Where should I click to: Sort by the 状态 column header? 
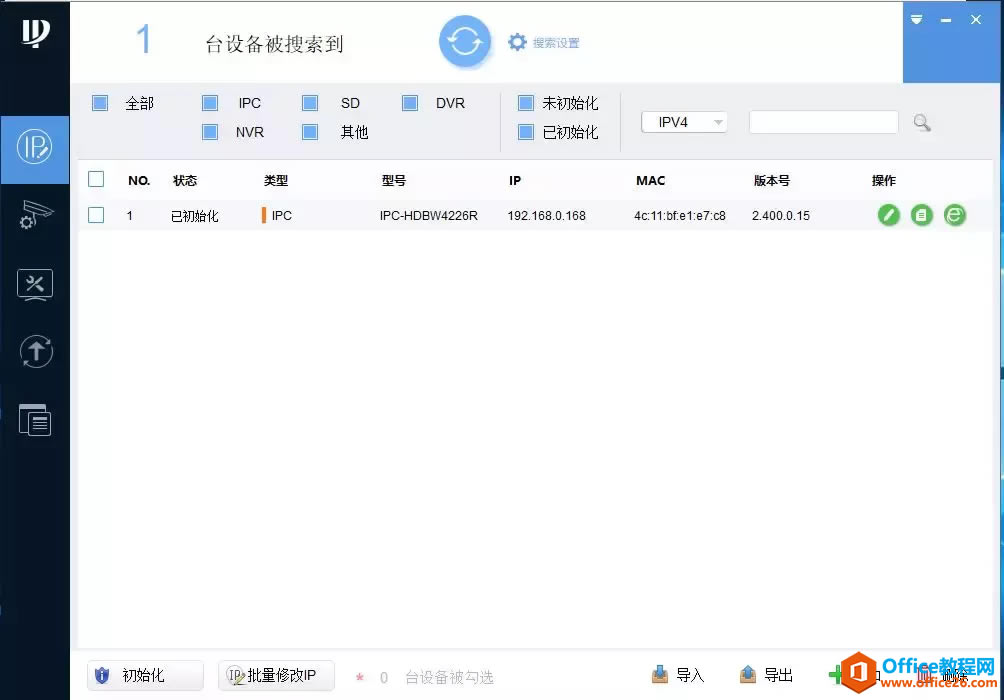pyautogui.click(x=185, y=181)
